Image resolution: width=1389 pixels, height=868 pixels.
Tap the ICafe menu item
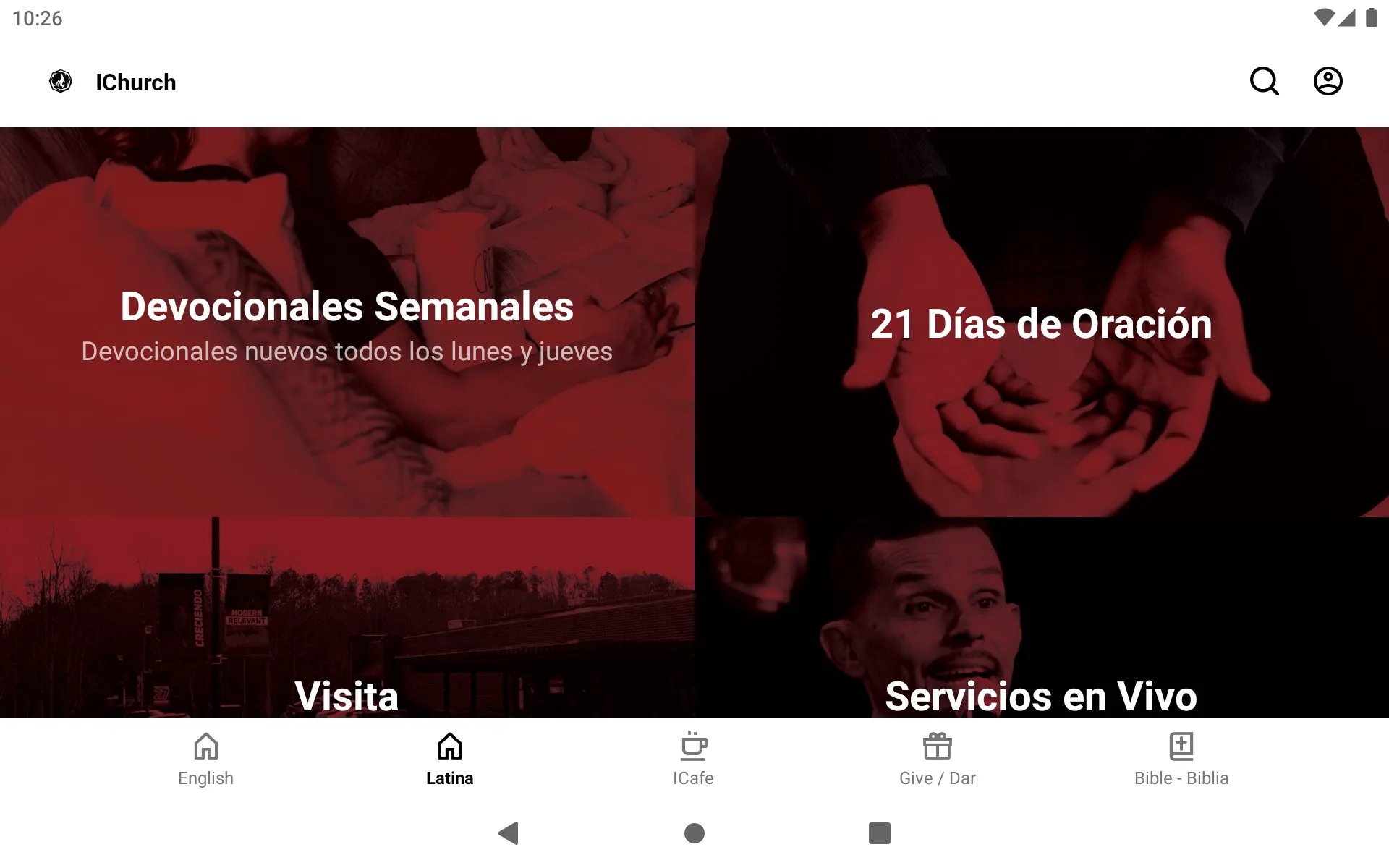coord(695,758)
